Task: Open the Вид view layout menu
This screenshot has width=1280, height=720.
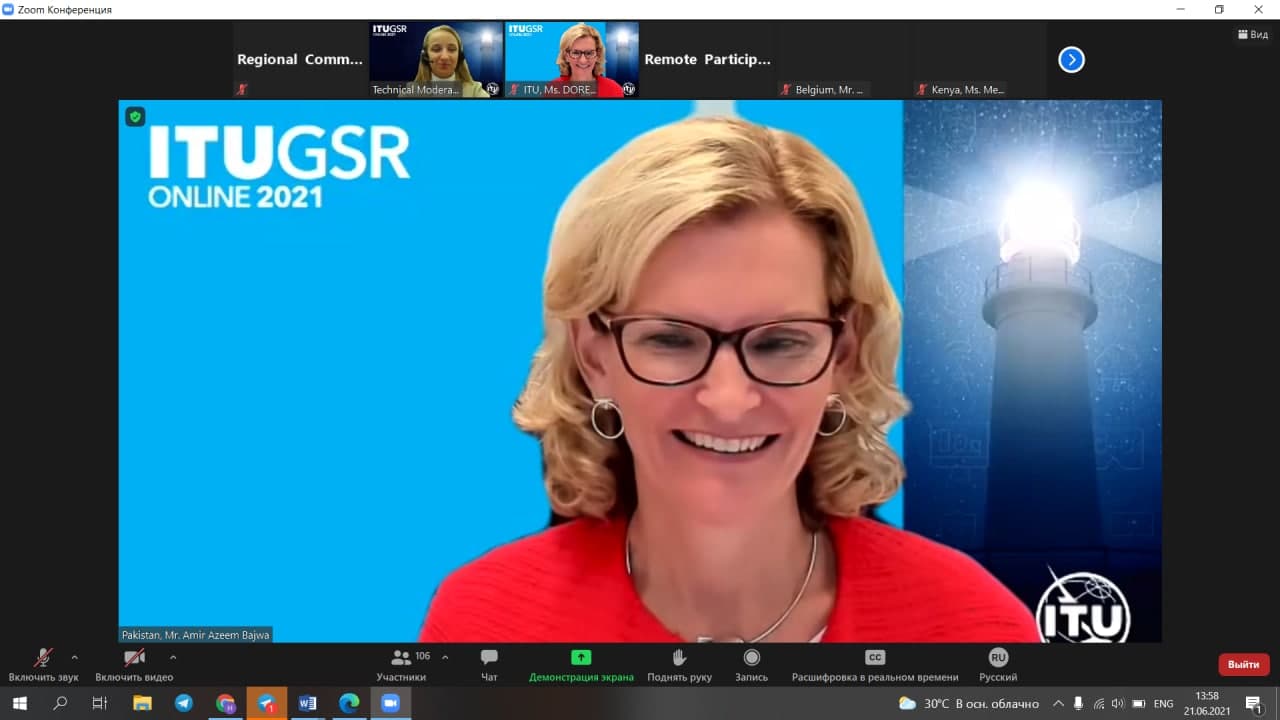Action: [x=1253, y=34]
